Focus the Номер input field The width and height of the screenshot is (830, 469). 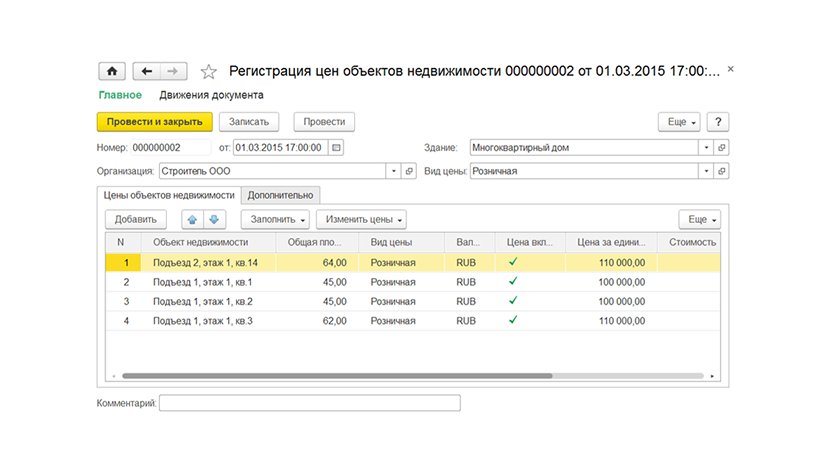pos(170,148)
